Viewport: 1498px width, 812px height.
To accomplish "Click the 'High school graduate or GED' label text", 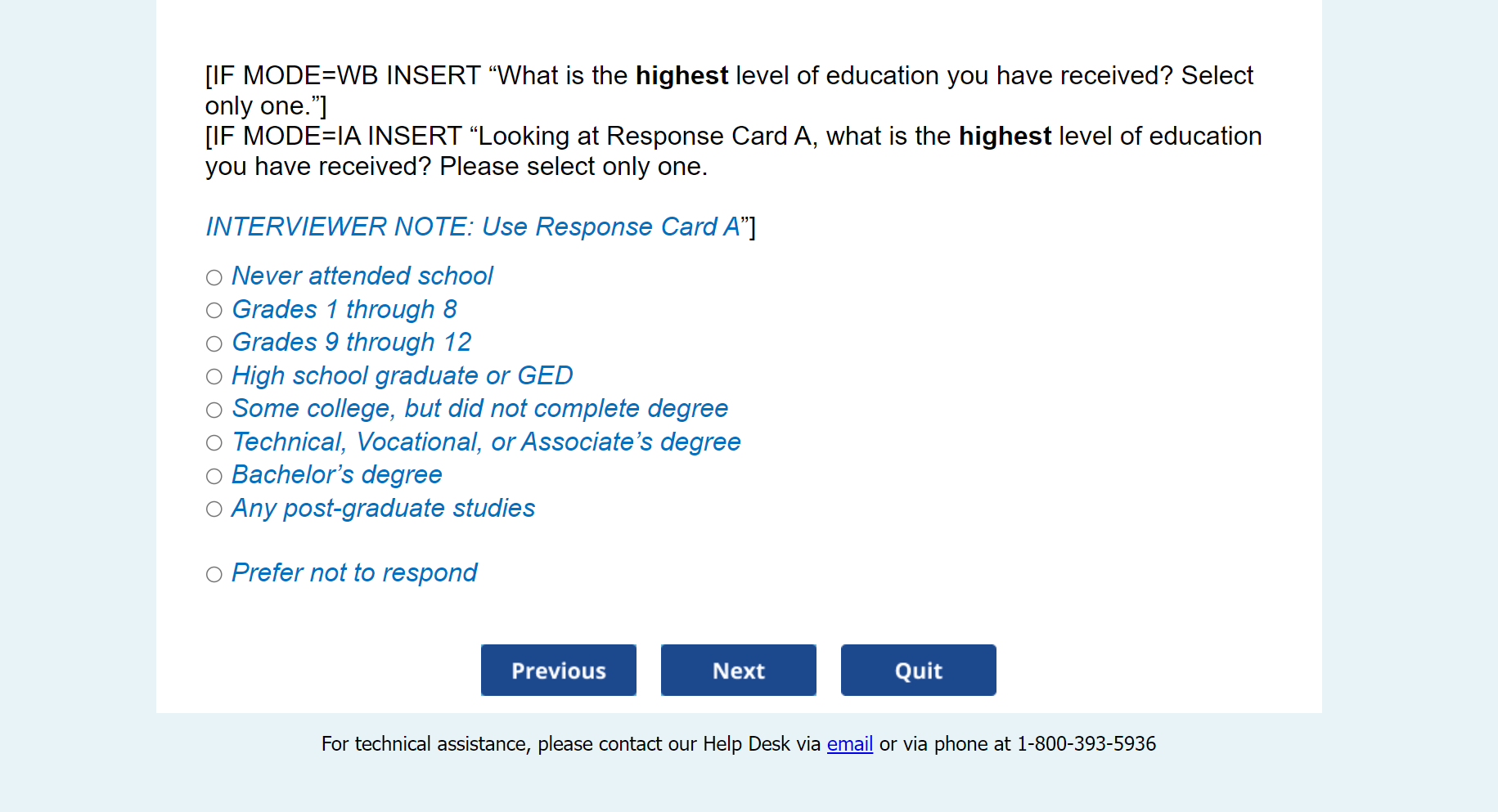I will (x=403, y=376).
